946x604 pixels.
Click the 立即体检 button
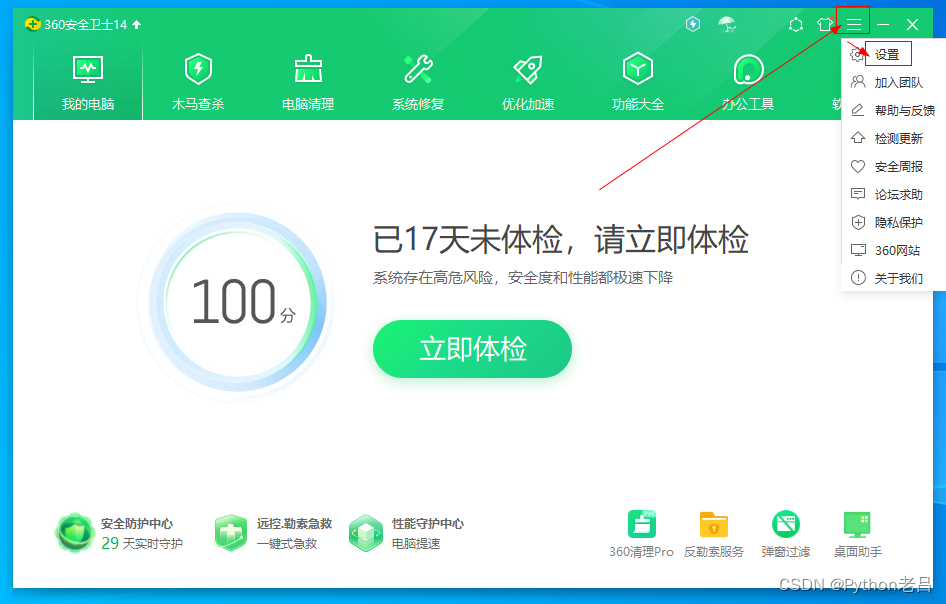472,349
